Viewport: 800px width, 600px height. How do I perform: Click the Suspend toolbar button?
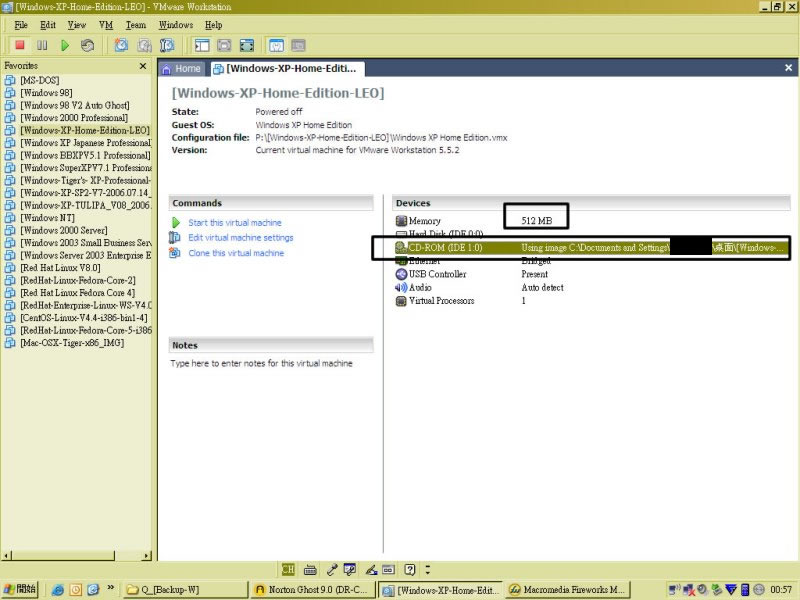(x=42, y=45)
